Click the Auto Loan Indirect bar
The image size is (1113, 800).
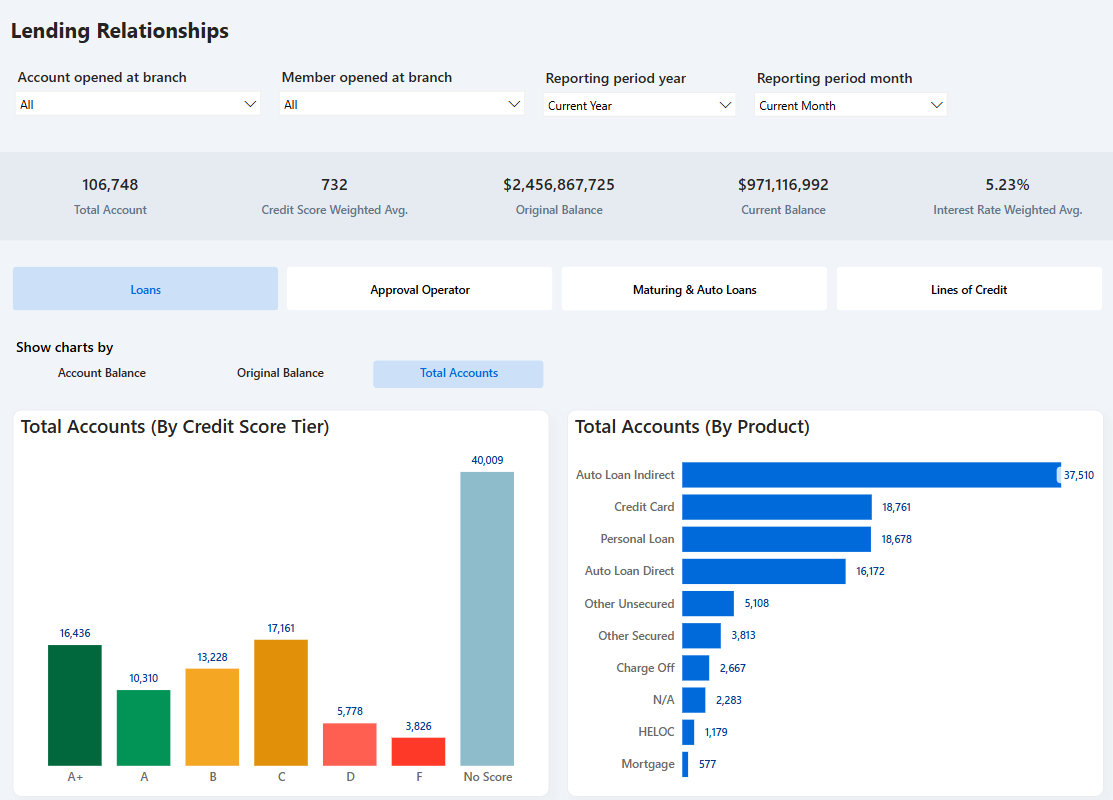pyautogui.click(x=870, y=475)
